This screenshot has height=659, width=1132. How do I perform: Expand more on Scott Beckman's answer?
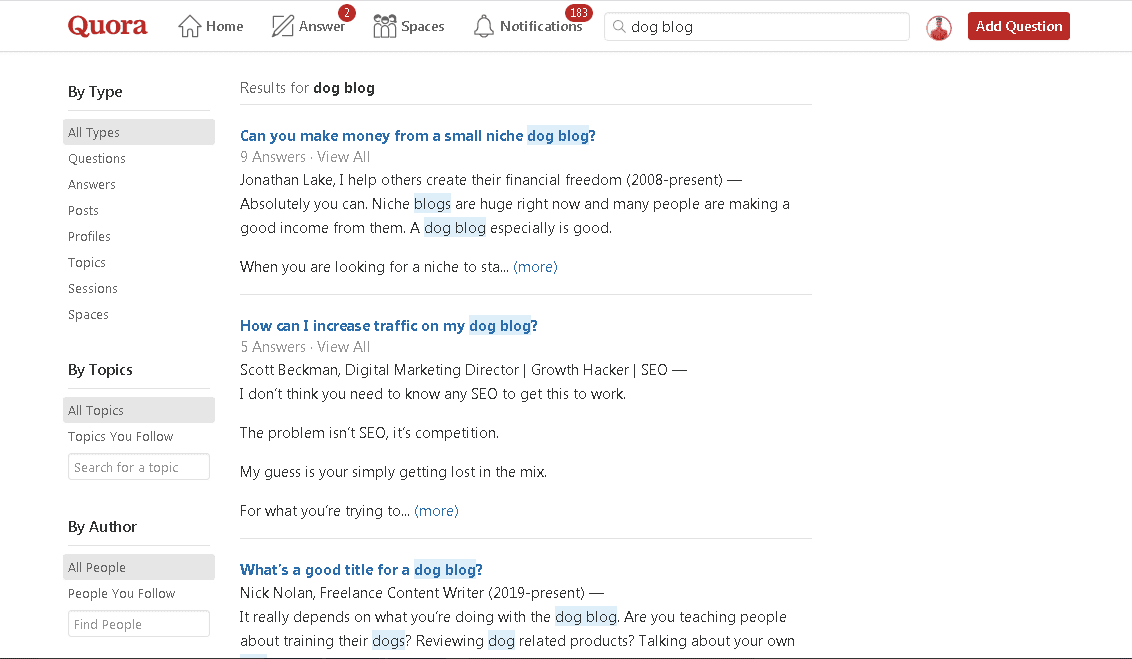coord(436,510)
